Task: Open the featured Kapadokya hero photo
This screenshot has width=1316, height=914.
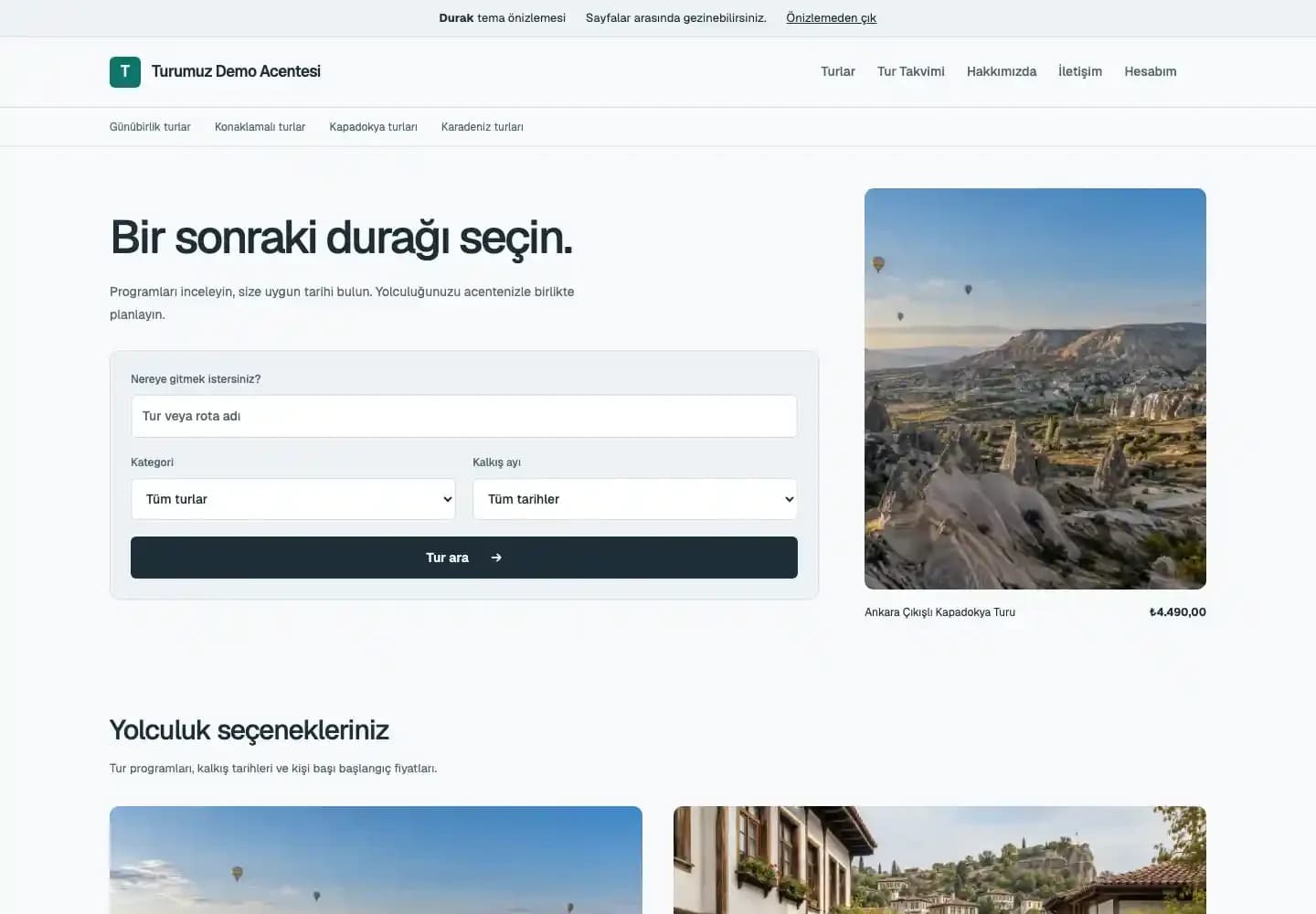Action: (1035, 388)
